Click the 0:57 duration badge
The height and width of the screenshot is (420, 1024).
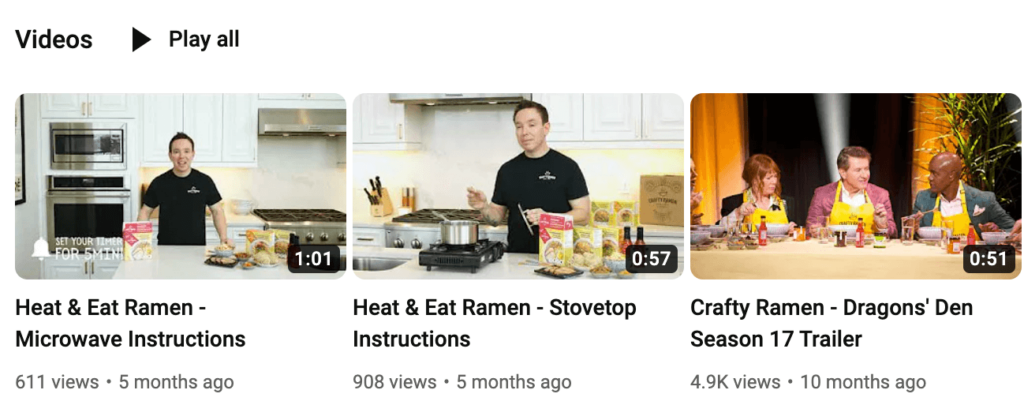651,259
